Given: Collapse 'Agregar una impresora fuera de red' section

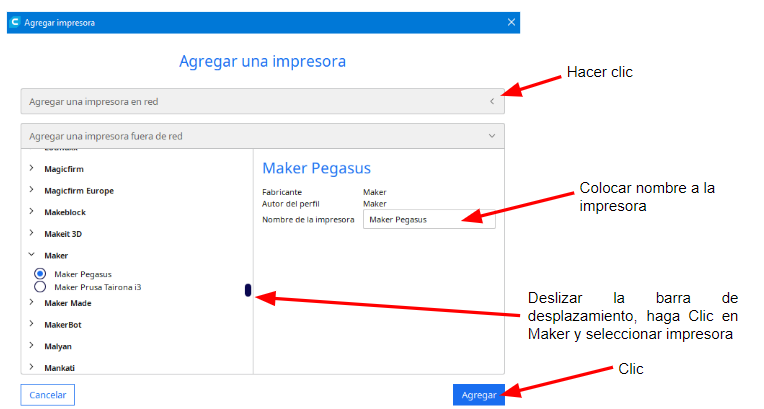Looking at the screenshot, I should coord(262,136).
